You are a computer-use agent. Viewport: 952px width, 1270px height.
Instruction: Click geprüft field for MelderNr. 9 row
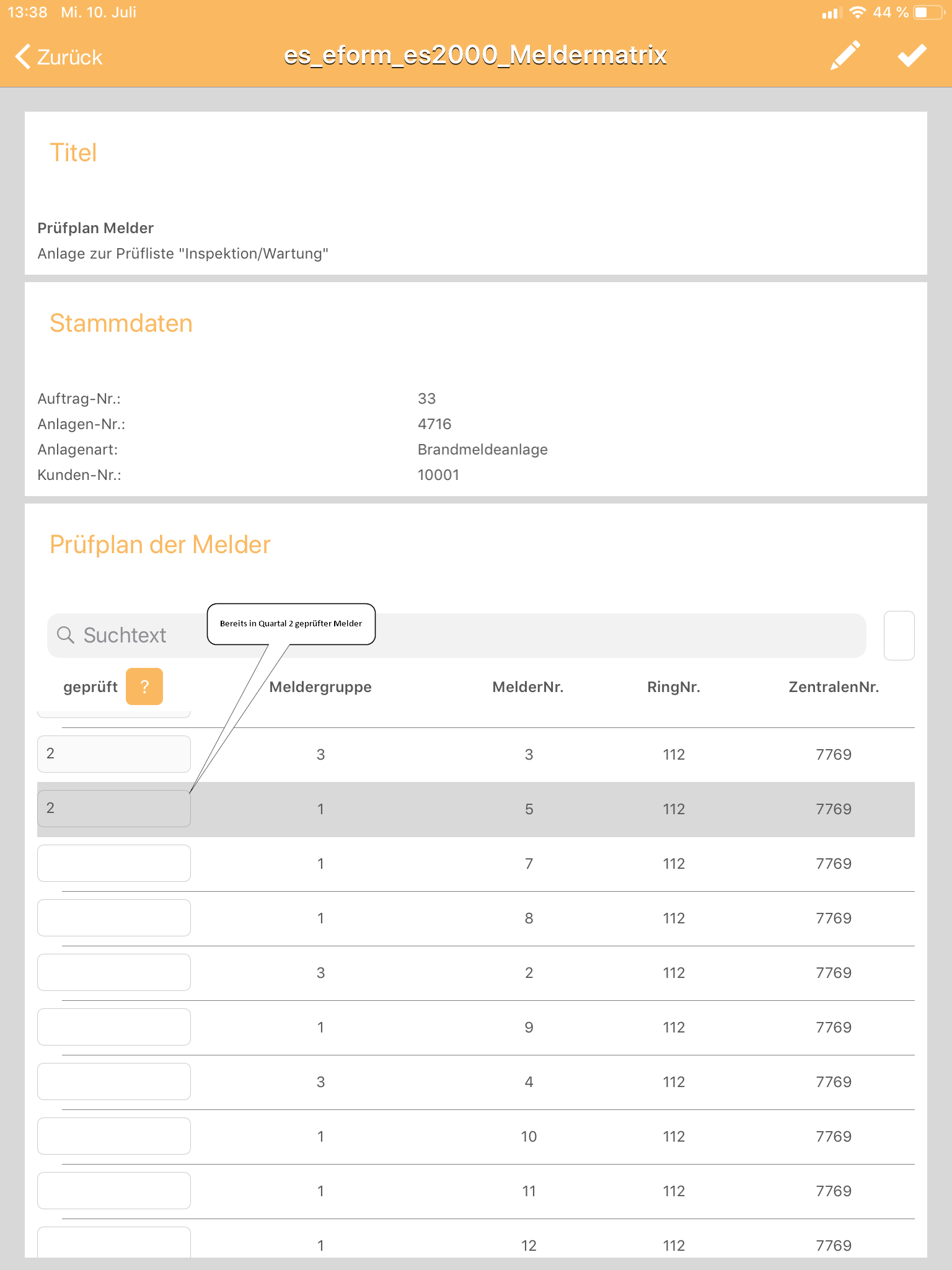click(x=114, y=1027)
